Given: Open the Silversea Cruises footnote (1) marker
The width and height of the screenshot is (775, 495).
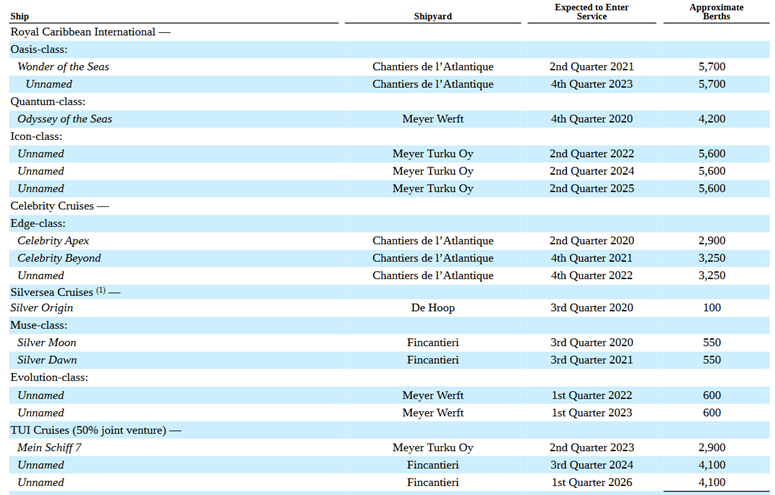Looking at the screenshot, I should point(100,290).
